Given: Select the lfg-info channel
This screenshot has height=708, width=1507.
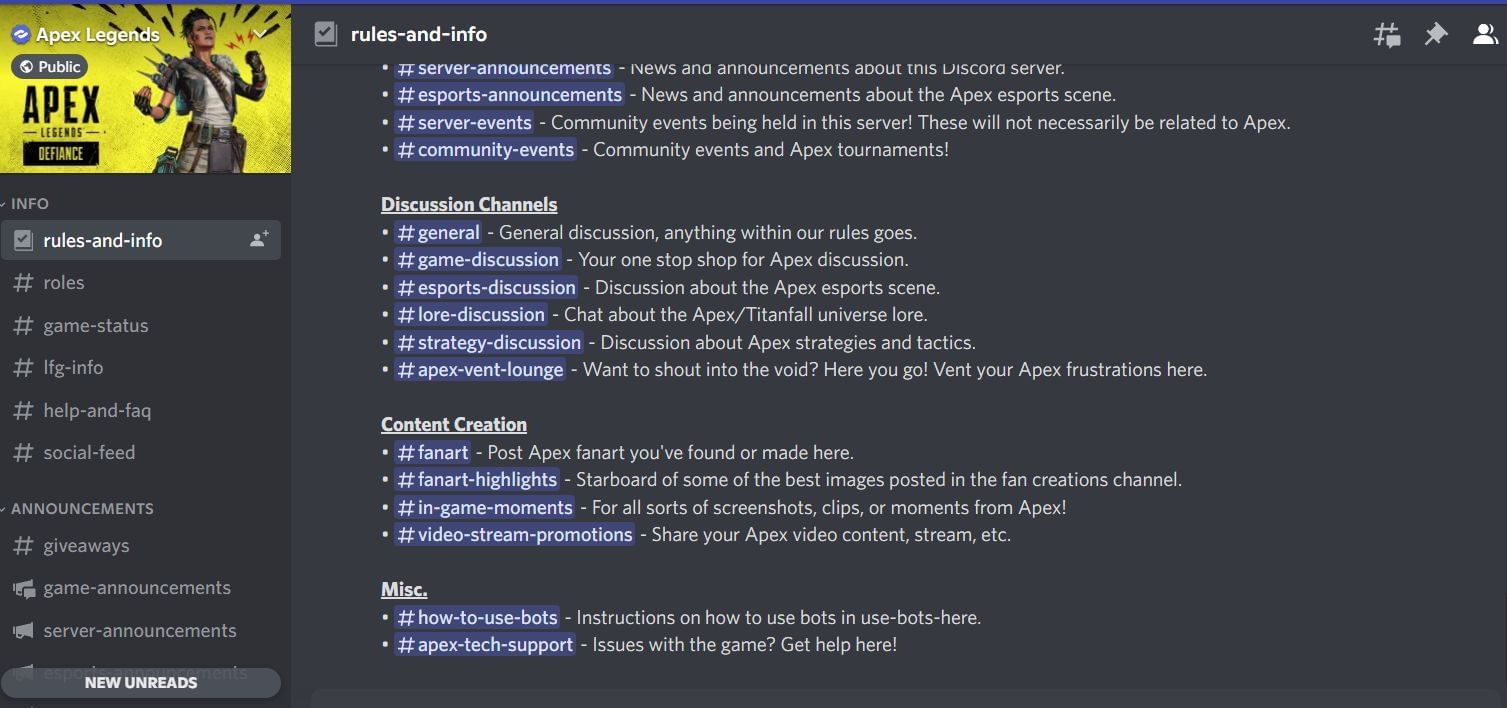Looking at the screenshot, I should point(74,367).
